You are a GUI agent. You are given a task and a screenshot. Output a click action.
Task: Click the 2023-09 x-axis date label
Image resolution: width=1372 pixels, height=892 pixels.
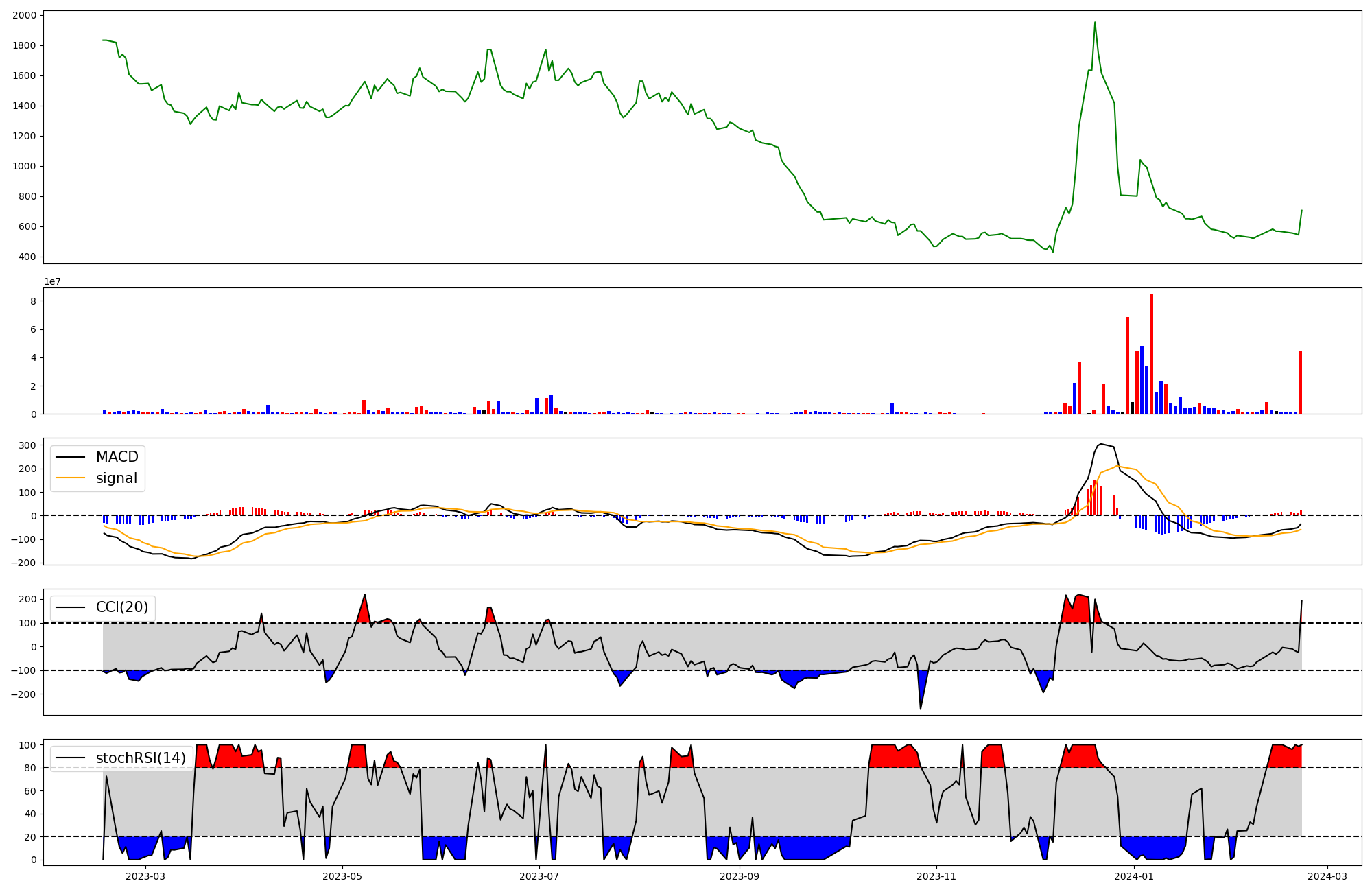coord(740,876)
